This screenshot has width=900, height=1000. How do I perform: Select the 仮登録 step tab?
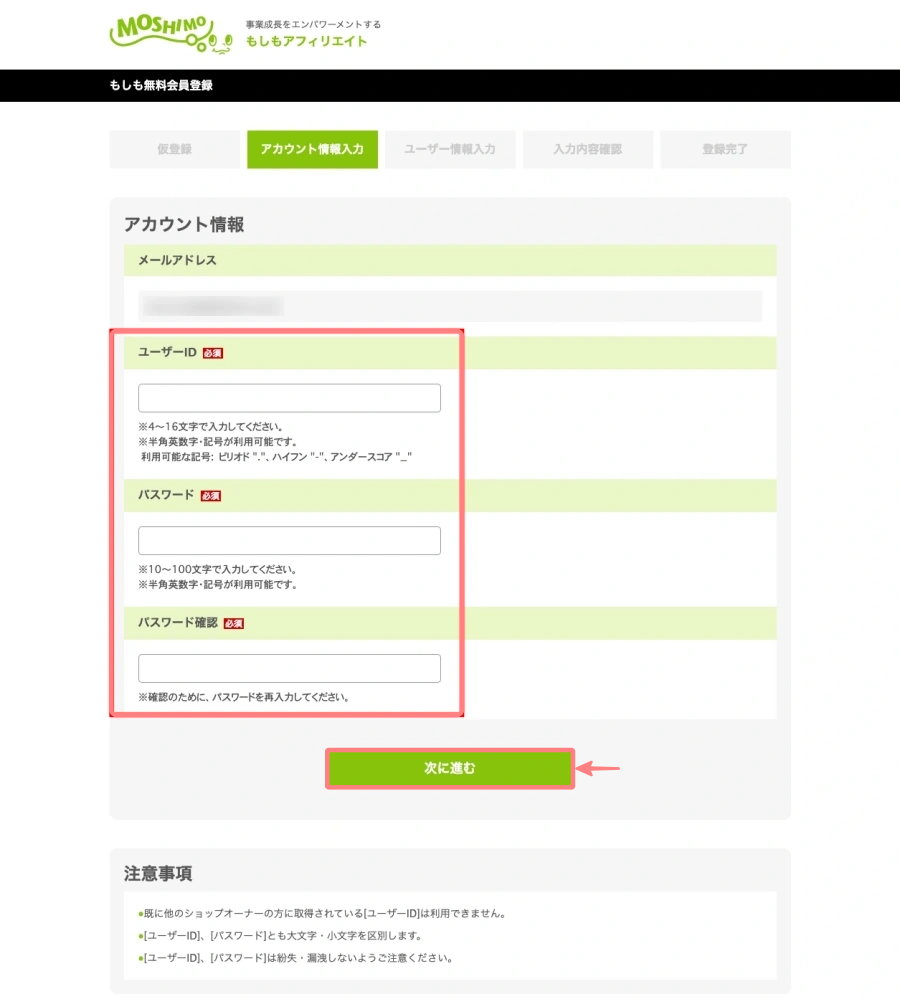175,149
